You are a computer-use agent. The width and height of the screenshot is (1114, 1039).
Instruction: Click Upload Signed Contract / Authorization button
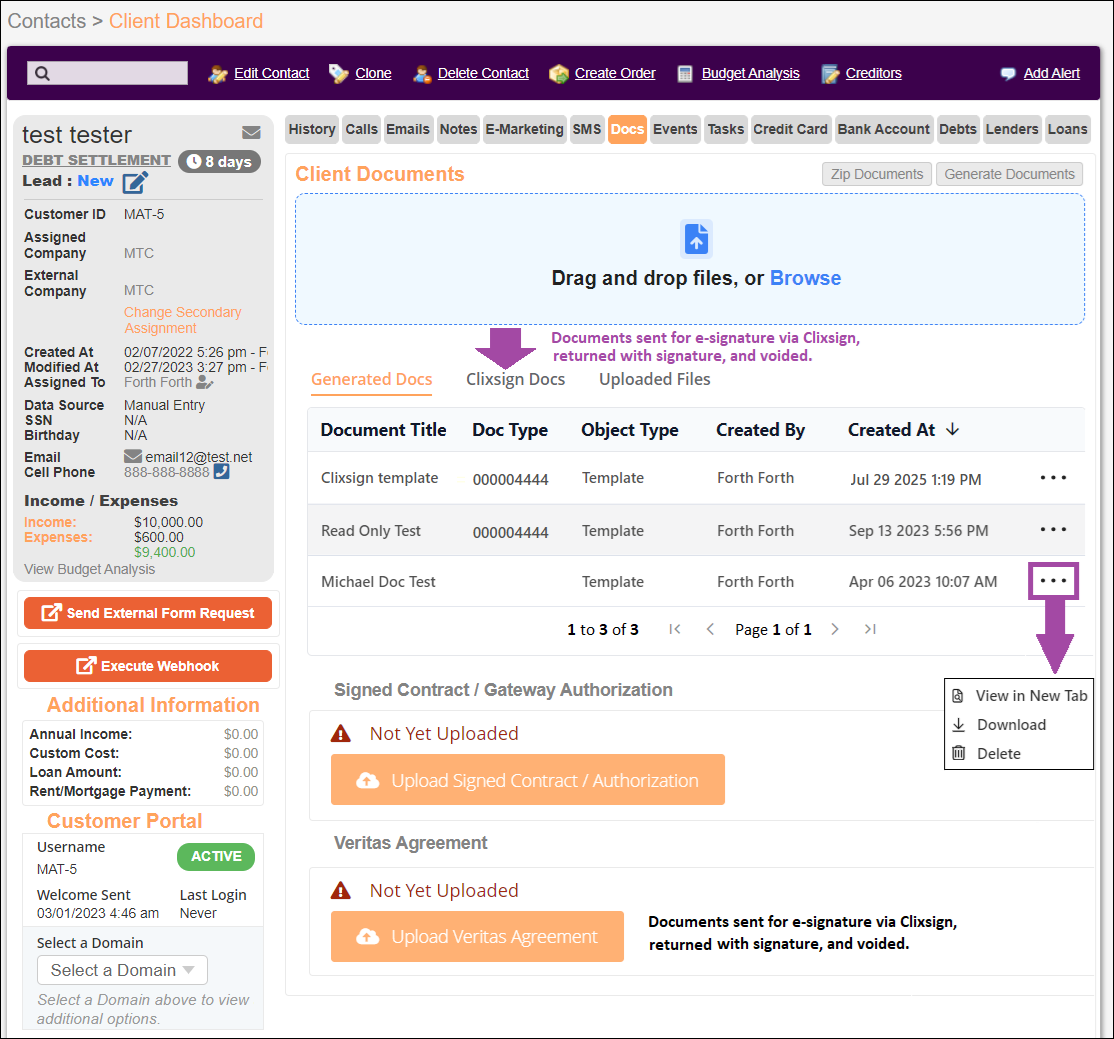528,780
